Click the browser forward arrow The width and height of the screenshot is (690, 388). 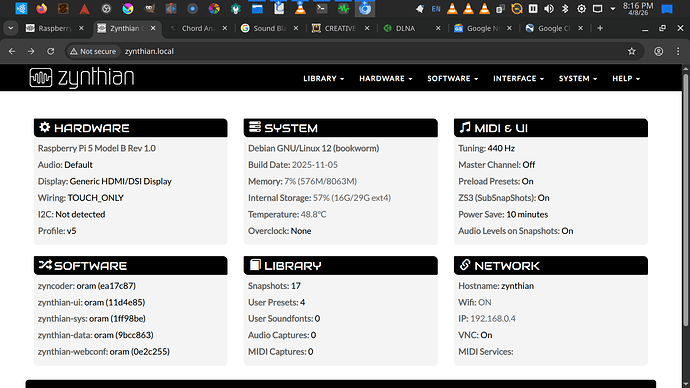tap(31, 51)
